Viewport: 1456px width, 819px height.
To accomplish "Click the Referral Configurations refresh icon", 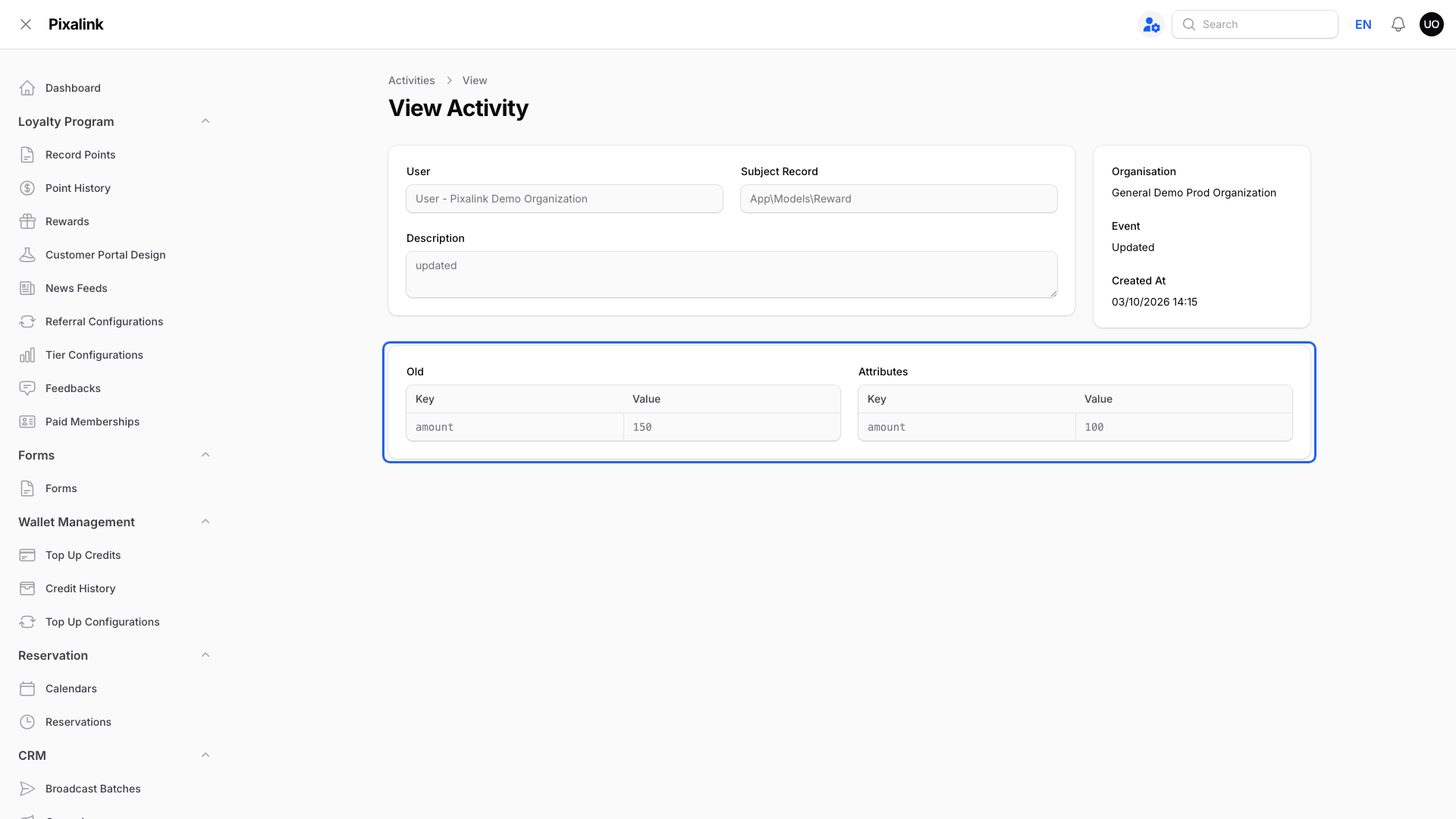I will [x=27, y=322].
